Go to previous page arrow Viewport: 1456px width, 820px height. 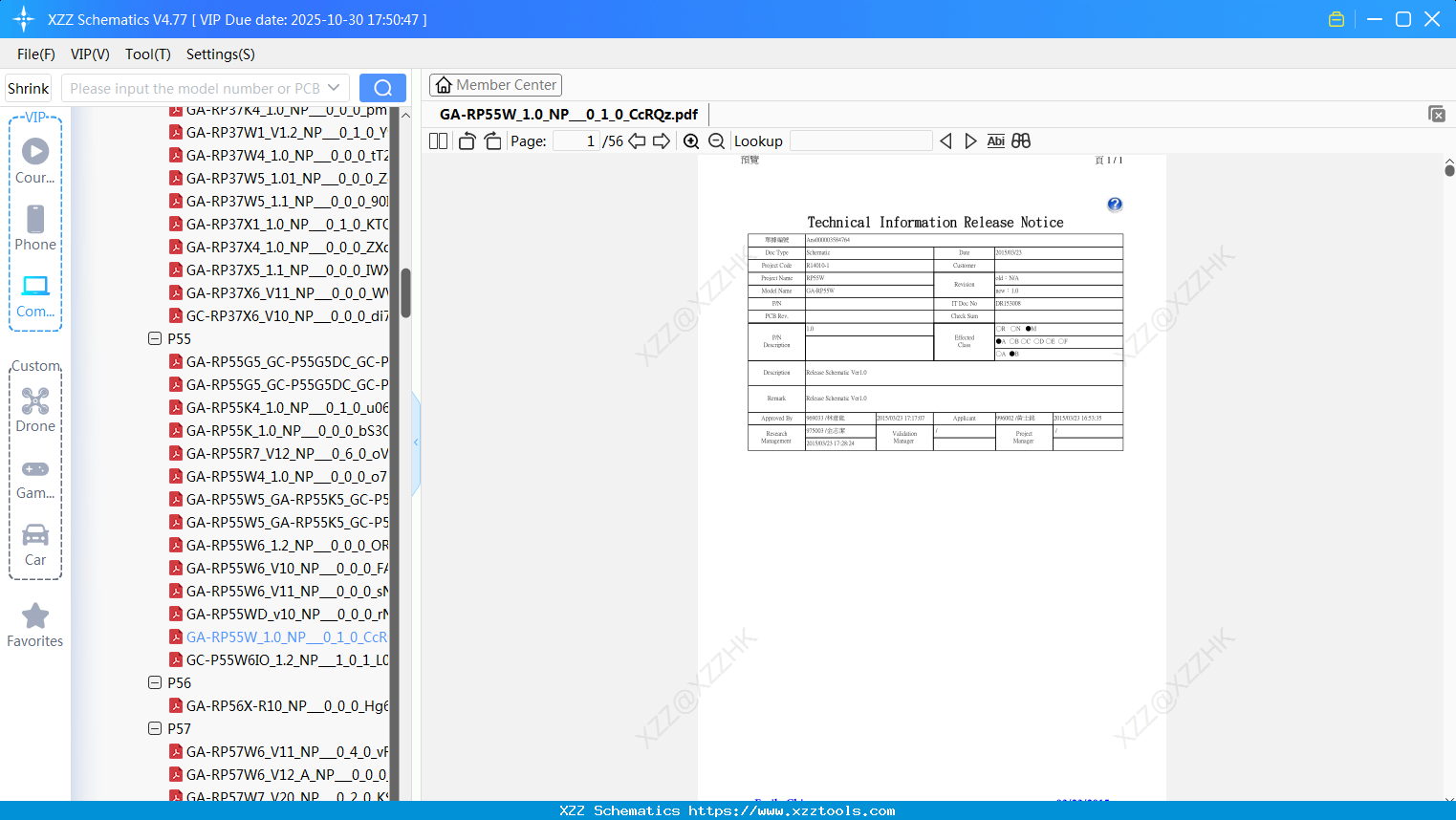click(637, 141)
